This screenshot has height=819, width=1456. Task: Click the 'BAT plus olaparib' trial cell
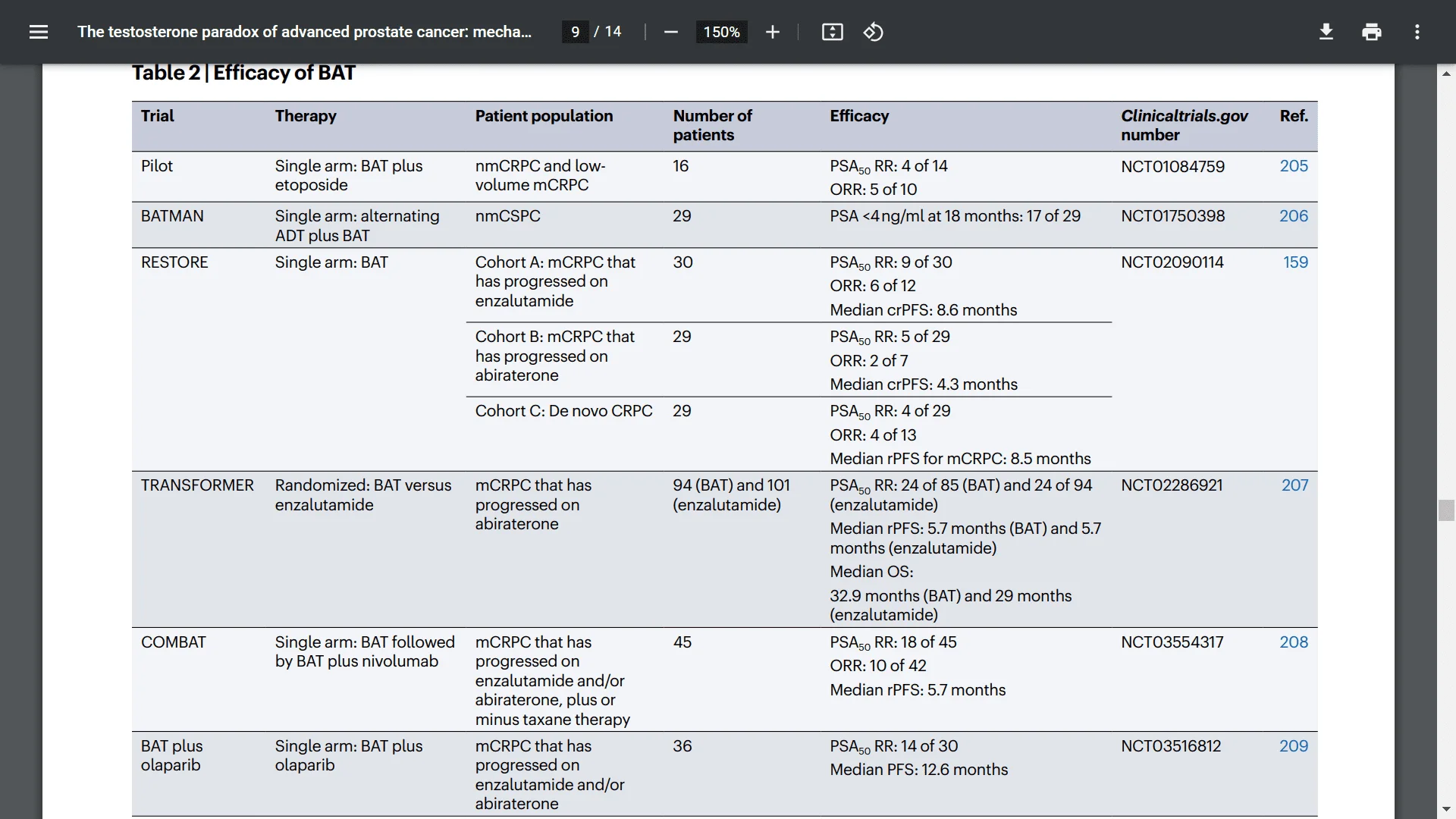pyautogui.click(x=172, y=756)
